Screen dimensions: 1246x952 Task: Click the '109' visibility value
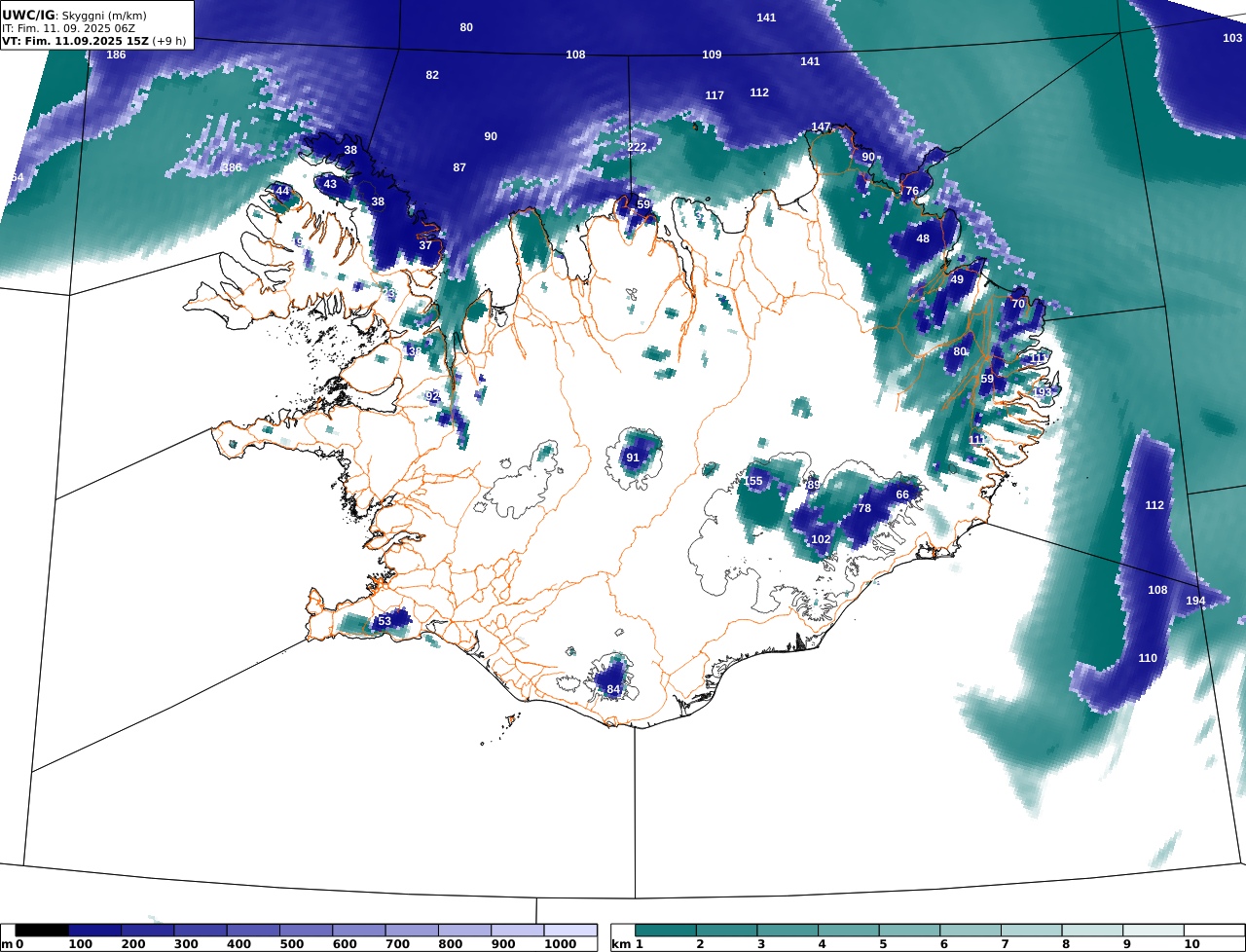coord(712,55)
